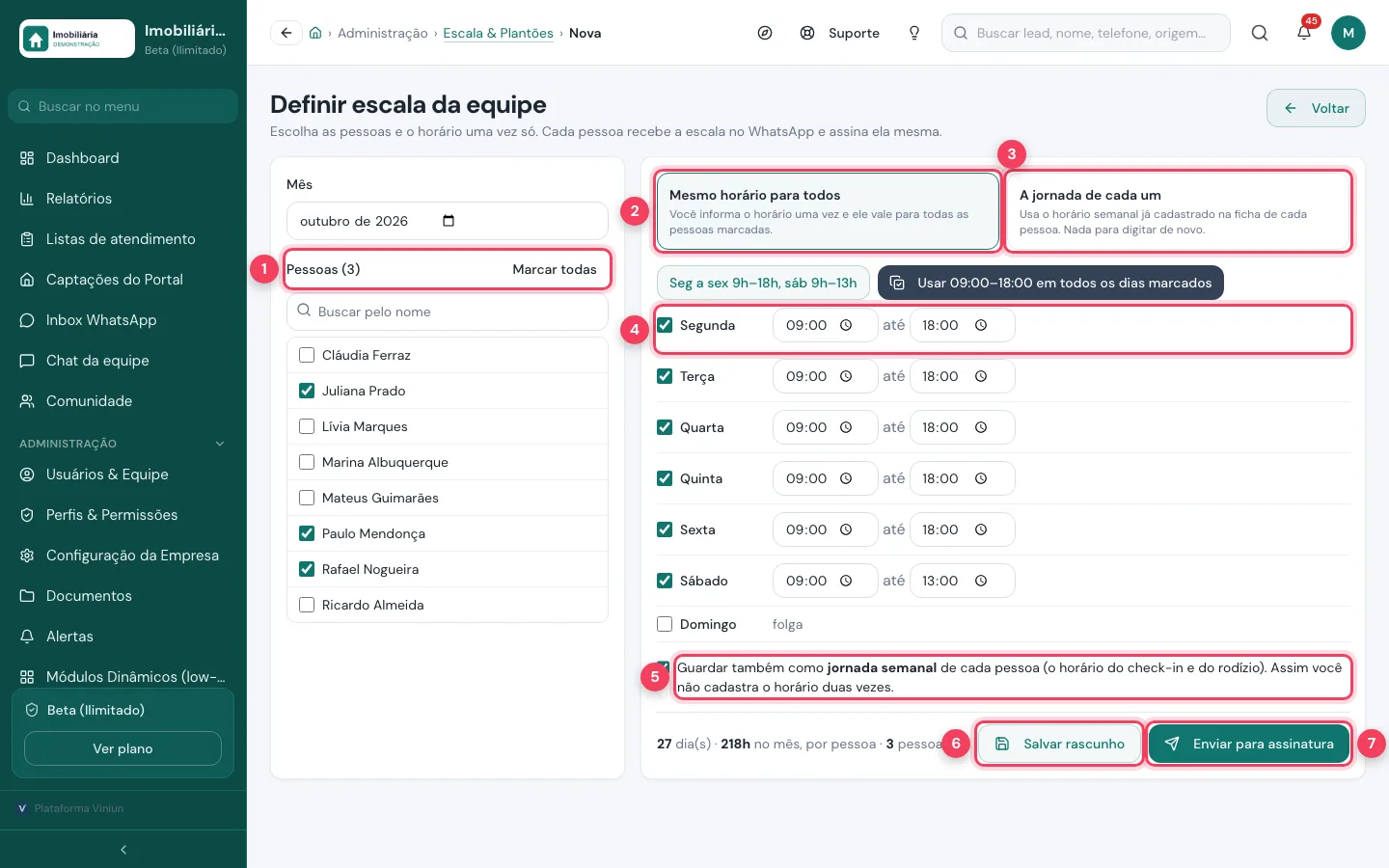
Task: Open notifications bell with 45 badge
Action: click(x=1304, y=33)
